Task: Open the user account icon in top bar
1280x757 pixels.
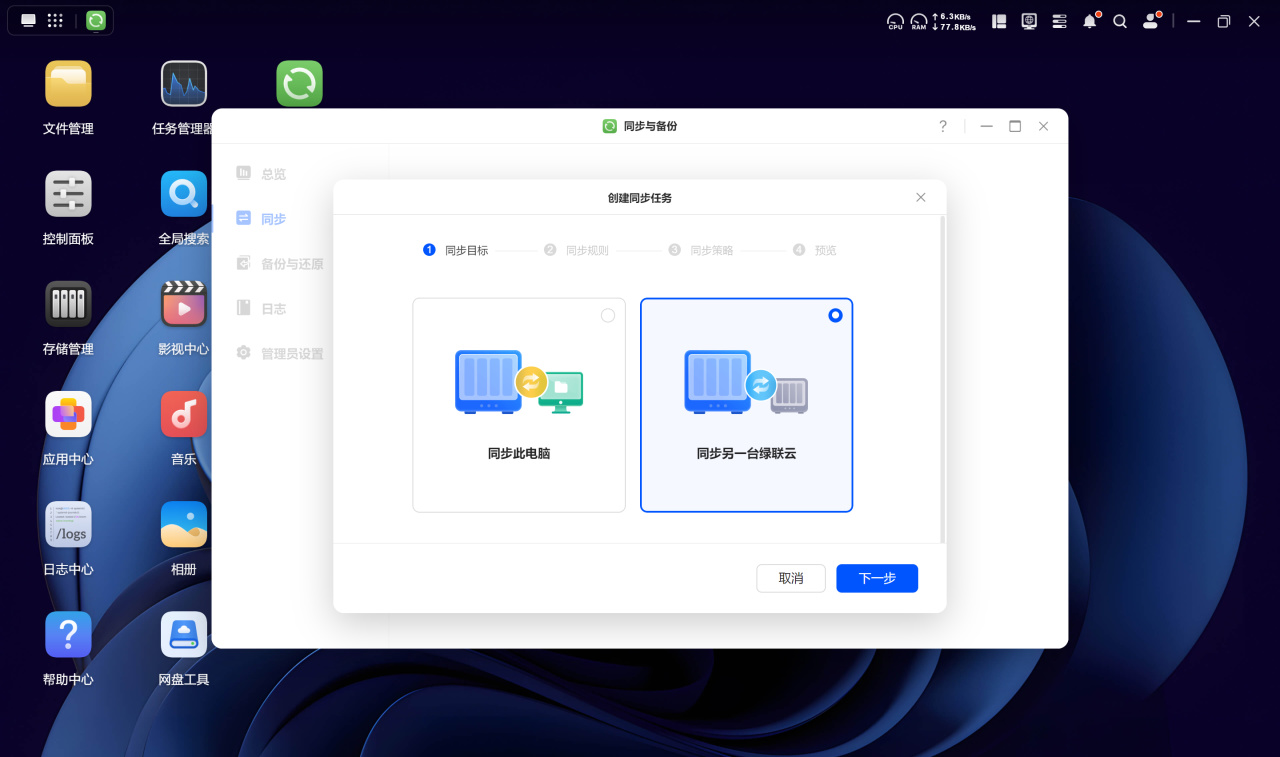Action: click(1151, 21)
